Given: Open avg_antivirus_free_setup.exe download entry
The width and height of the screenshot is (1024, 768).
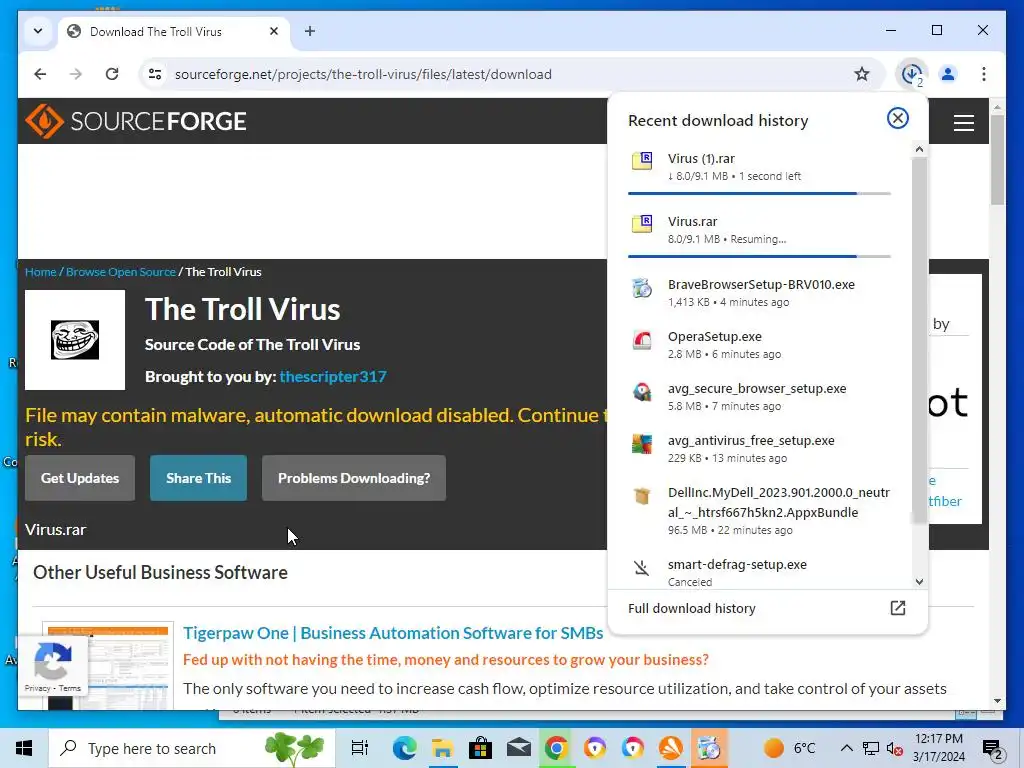Looking at the screenshot, I should coord(759,449).
